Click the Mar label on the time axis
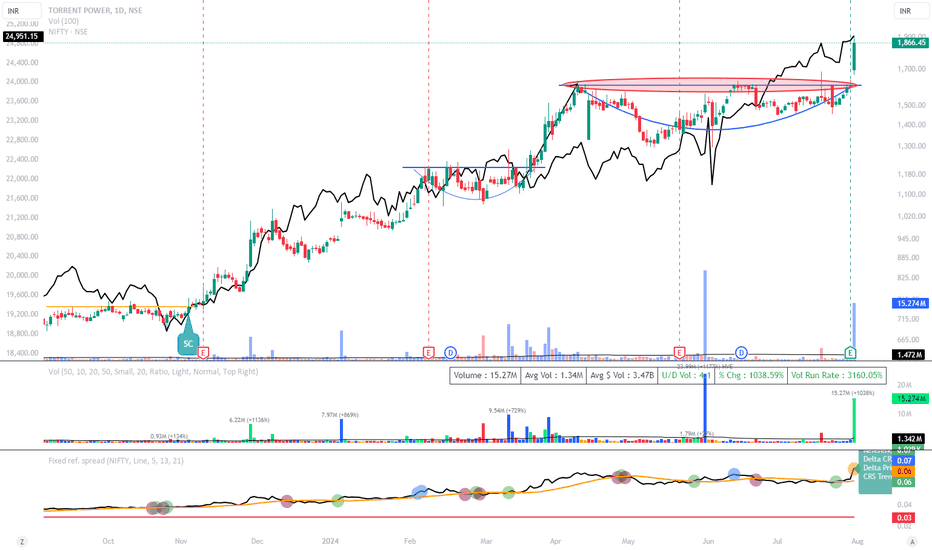The height and width of the screenshot is (550, 932). tap(486, 541)
